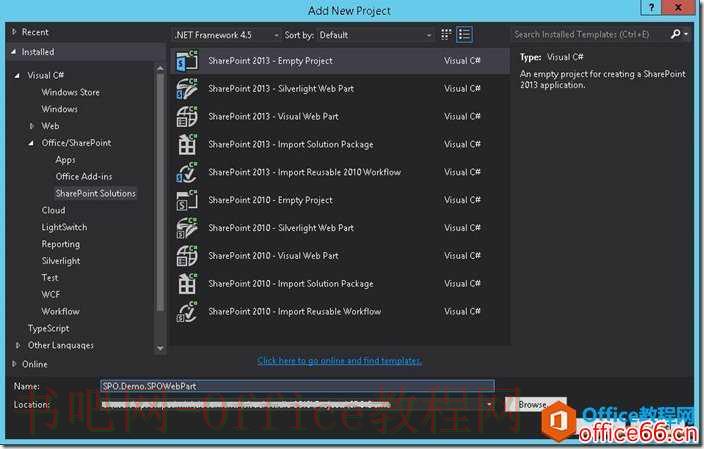704x449 pixels.
Task: Collapse the Visual C# node
Action: 18,75
